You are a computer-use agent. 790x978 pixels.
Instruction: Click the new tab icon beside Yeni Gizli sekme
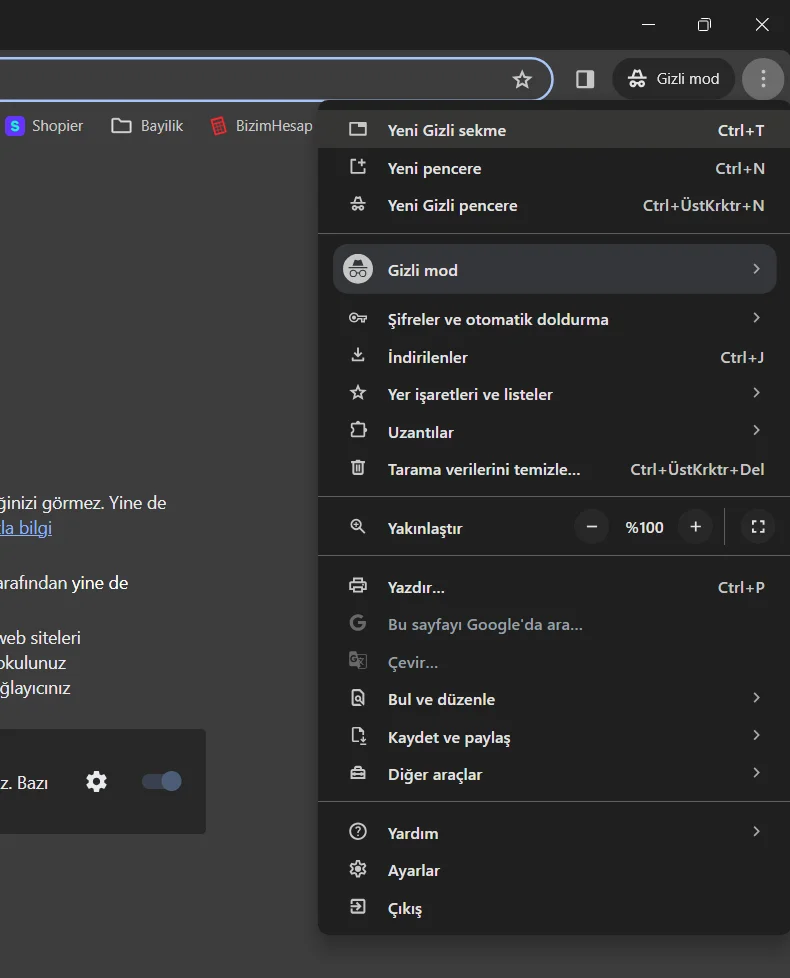pos(358,129)
